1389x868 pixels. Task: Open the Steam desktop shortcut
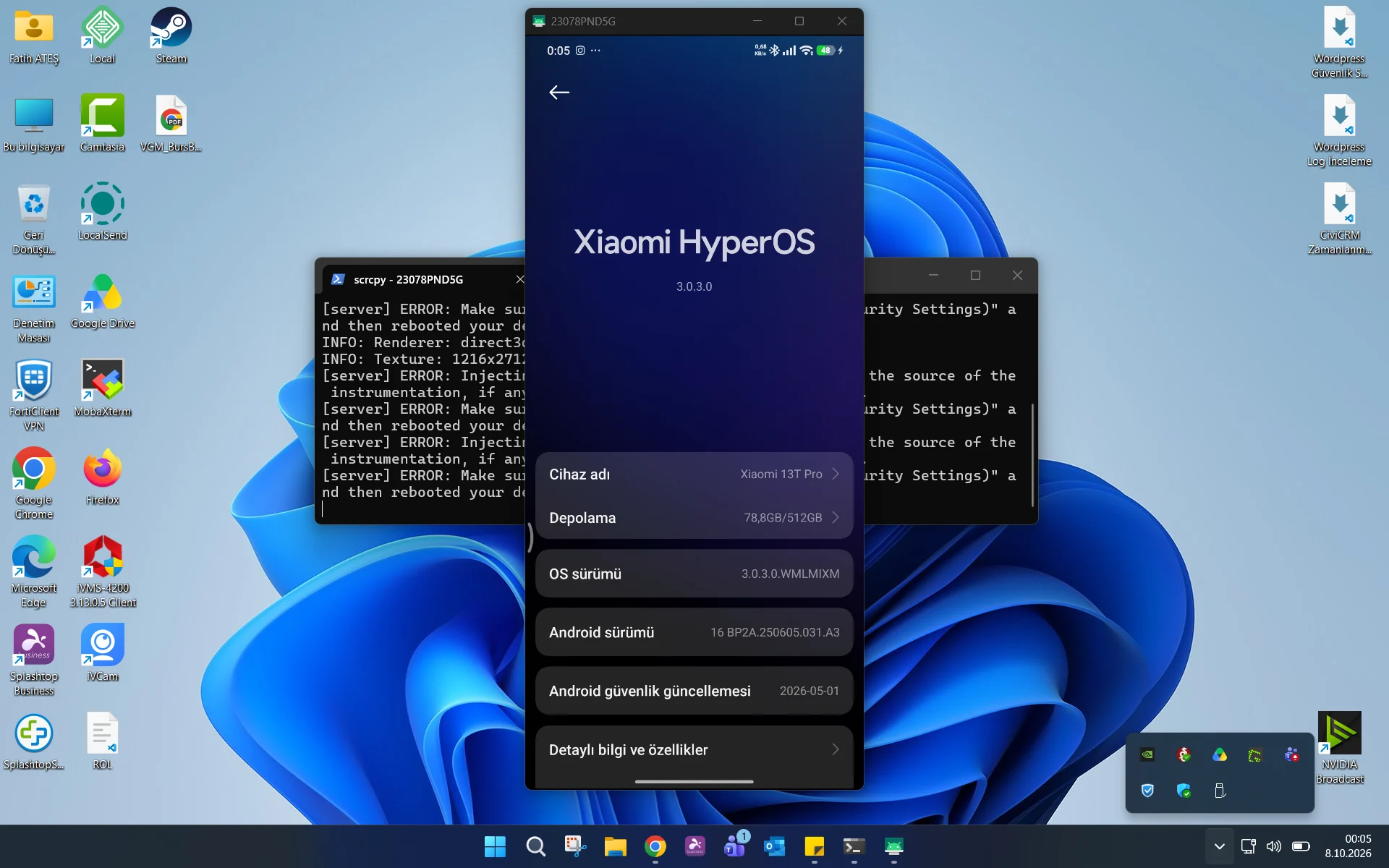(x=171, y=35)
